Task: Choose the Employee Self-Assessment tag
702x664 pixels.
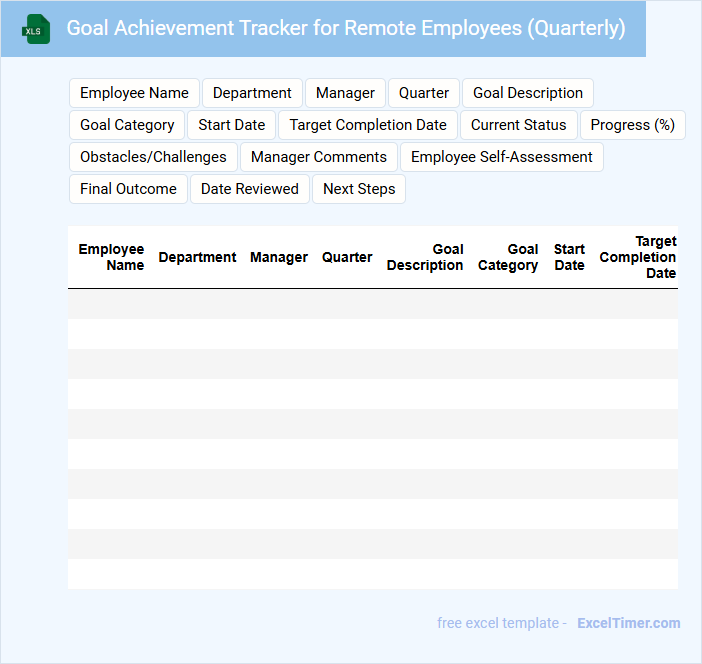Action: coord(501,157)
